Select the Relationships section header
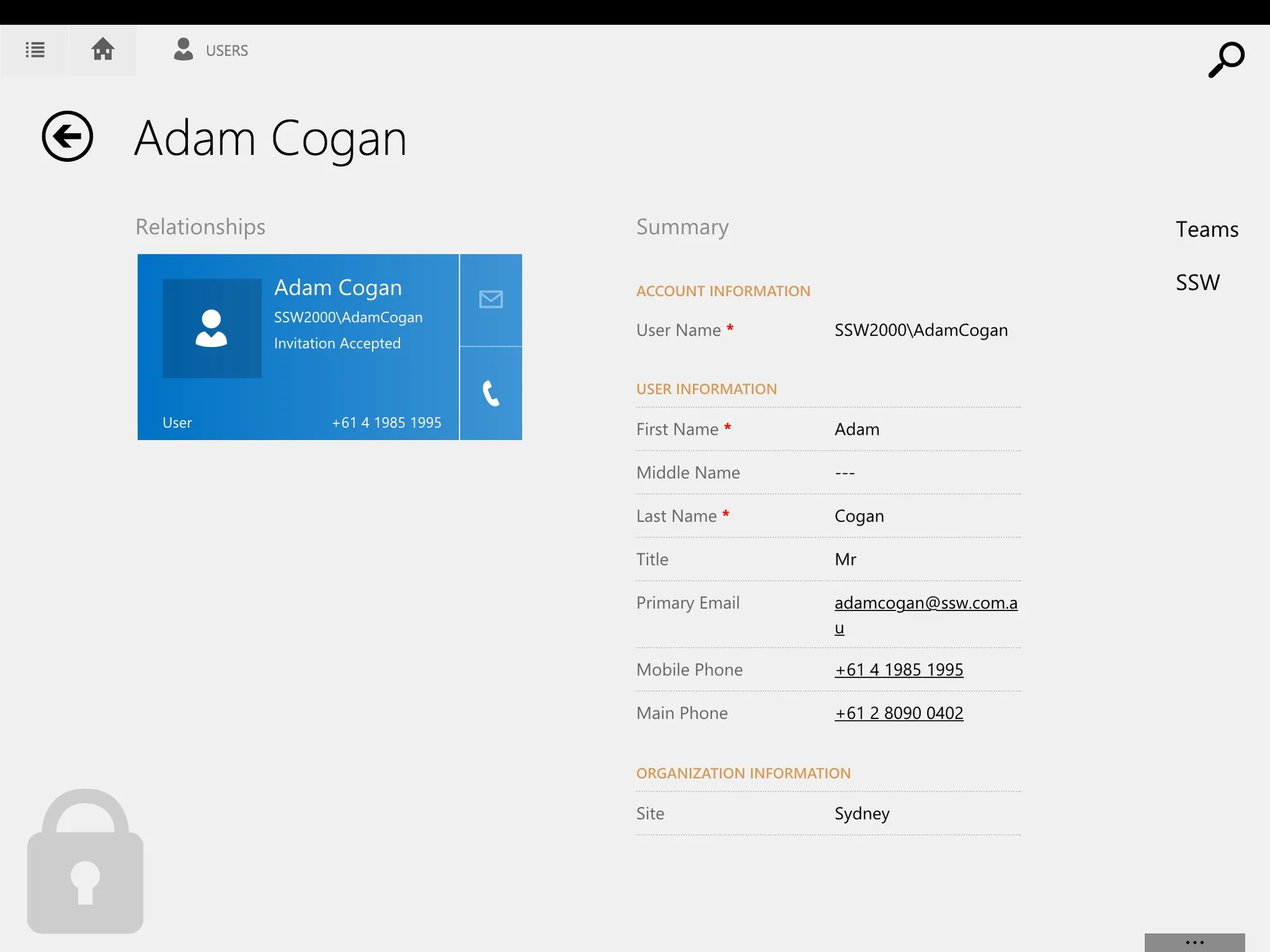The image size is (1270, 952). point(200,227)
